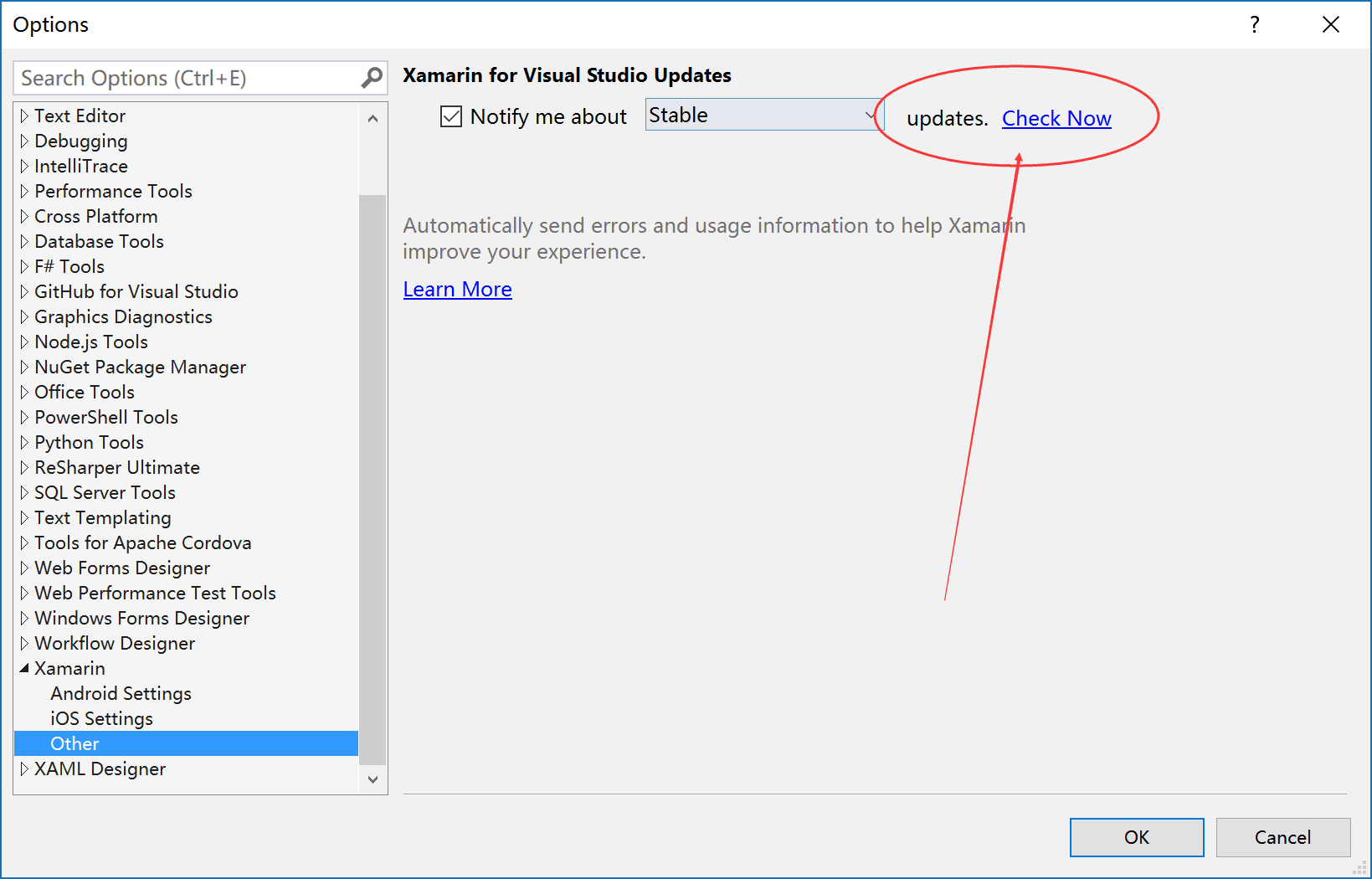Select F# Tools in the tree
The height and width of the screenshot is (879, 1372).
(x=69, y=266)
